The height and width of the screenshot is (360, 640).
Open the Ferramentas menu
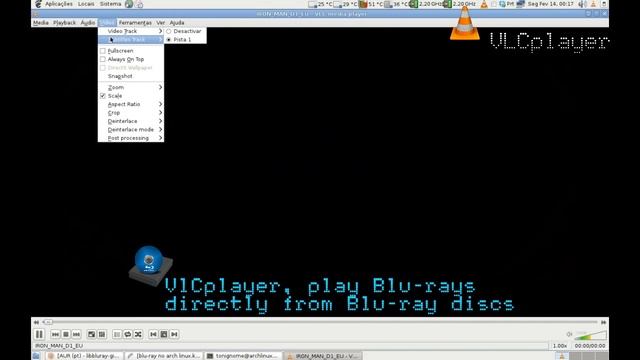pos(135,23)
